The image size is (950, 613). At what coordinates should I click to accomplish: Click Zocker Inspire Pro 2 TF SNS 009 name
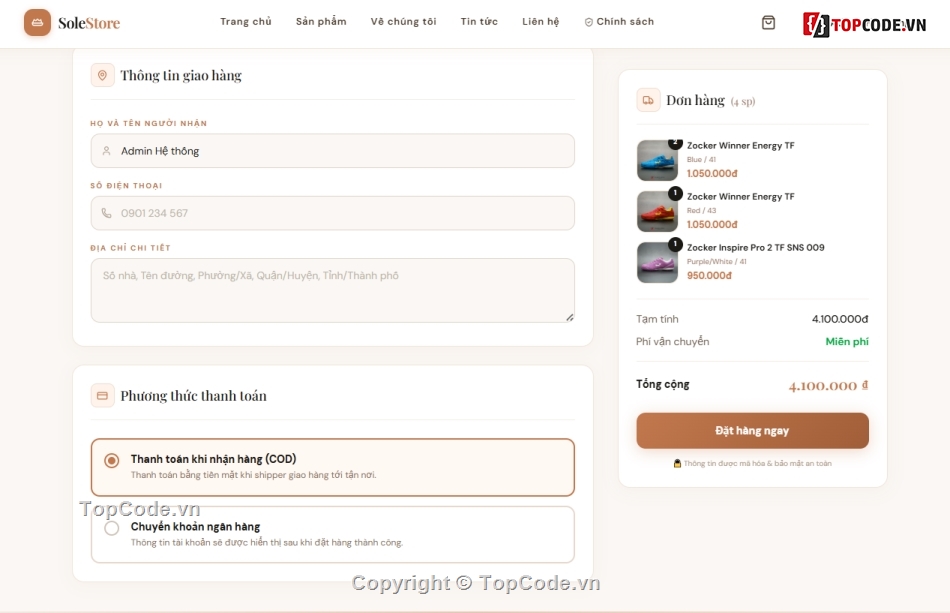756,247
